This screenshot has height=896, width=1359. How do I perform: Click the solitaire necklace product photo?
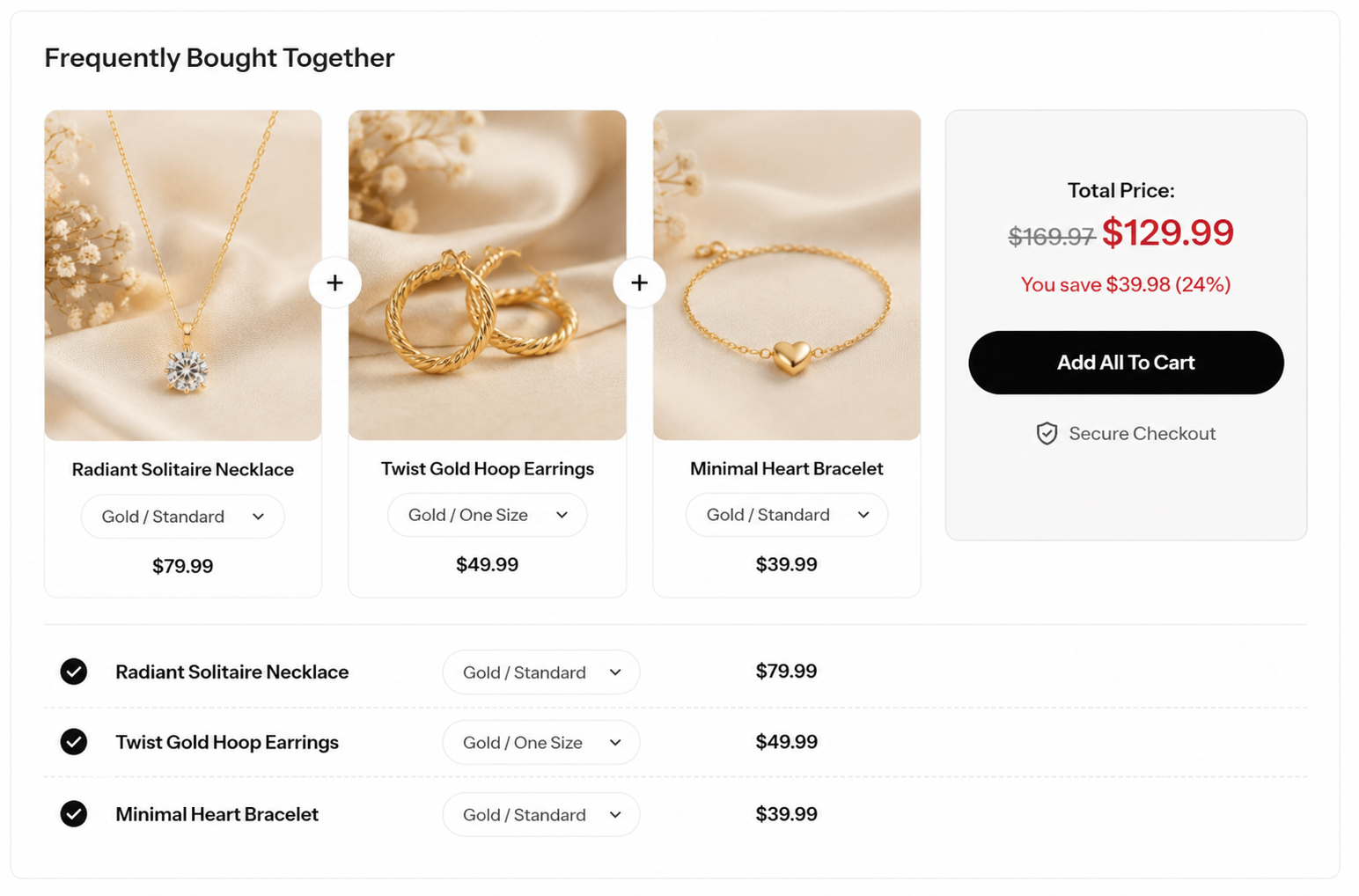pyautogui.click(x=183, y=275)
